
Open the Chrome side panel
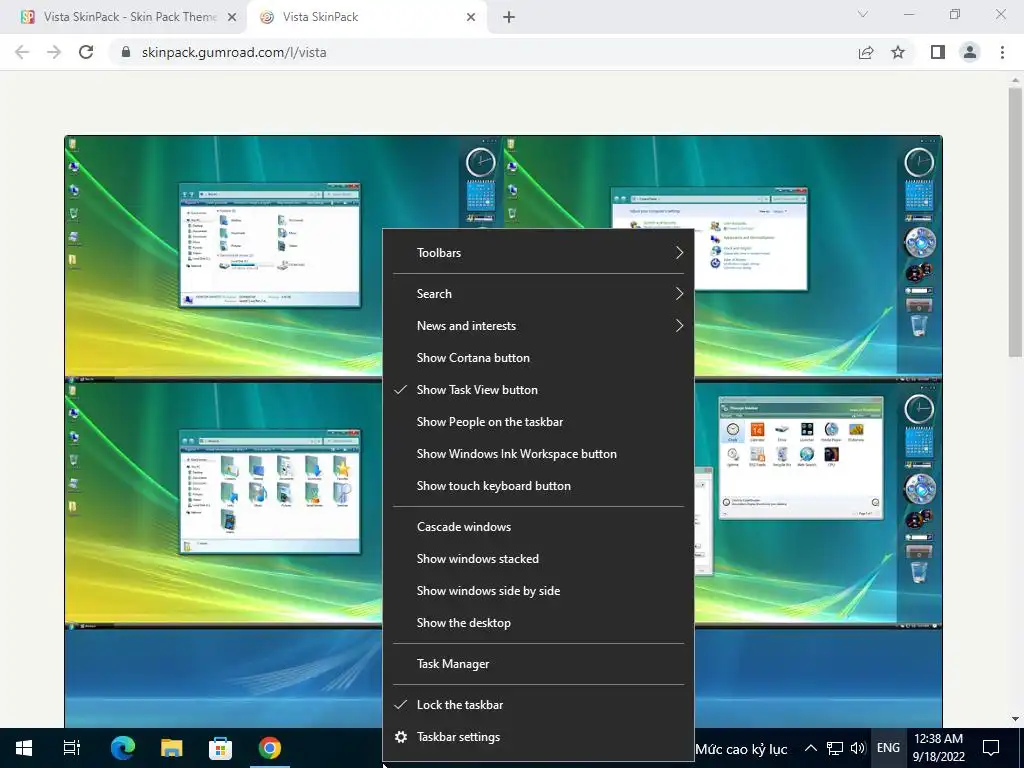(938, 52)
